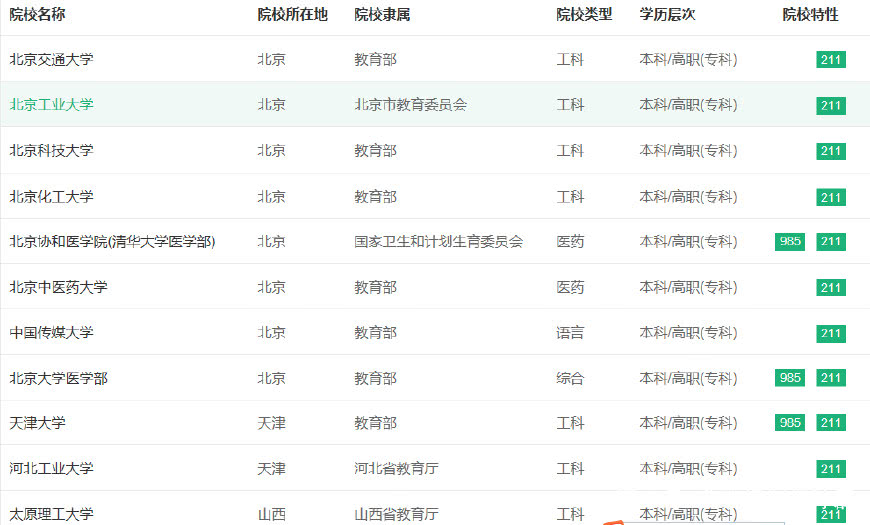Open the 太原理工大学 entry
Viewport: 870px width, 525px height.
52,514
